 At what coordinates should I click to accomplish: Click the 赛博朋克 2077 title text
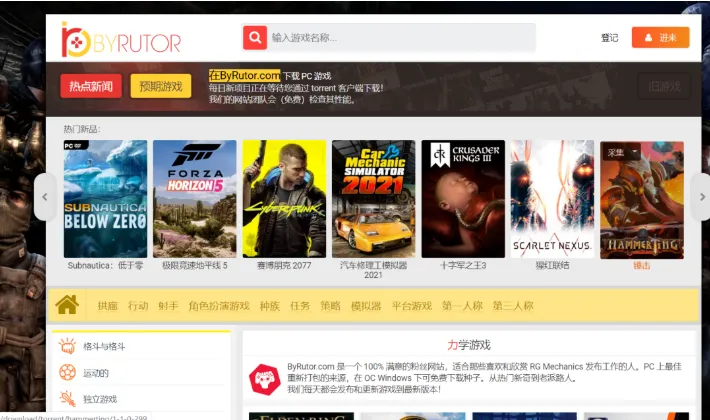point(284,266)
